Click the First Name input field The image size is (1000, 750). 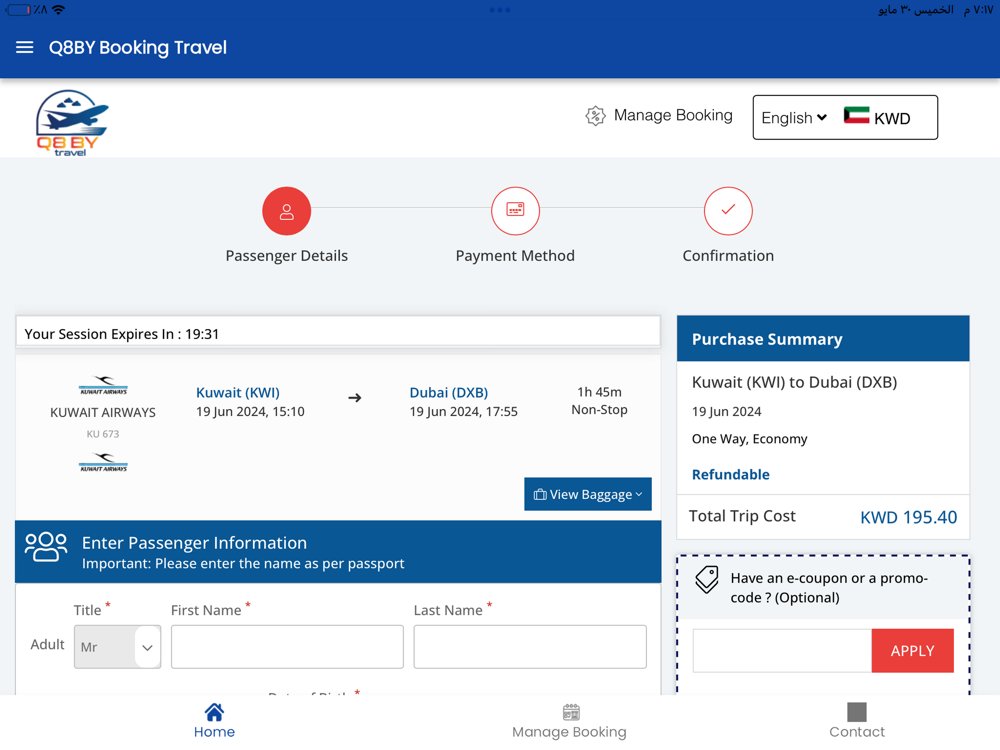point(287,647)
